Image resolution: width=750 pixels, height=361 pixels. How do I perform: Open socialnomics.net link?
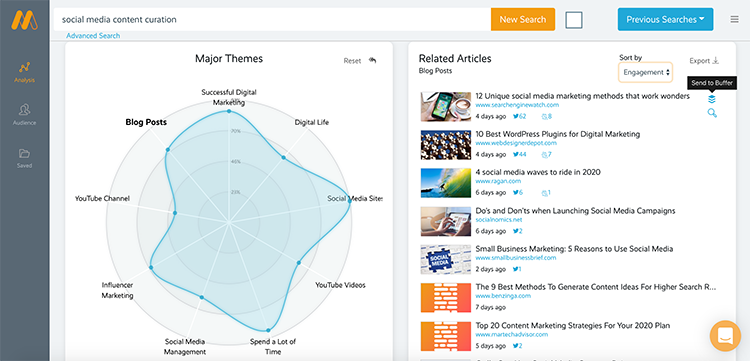(499, 220)
